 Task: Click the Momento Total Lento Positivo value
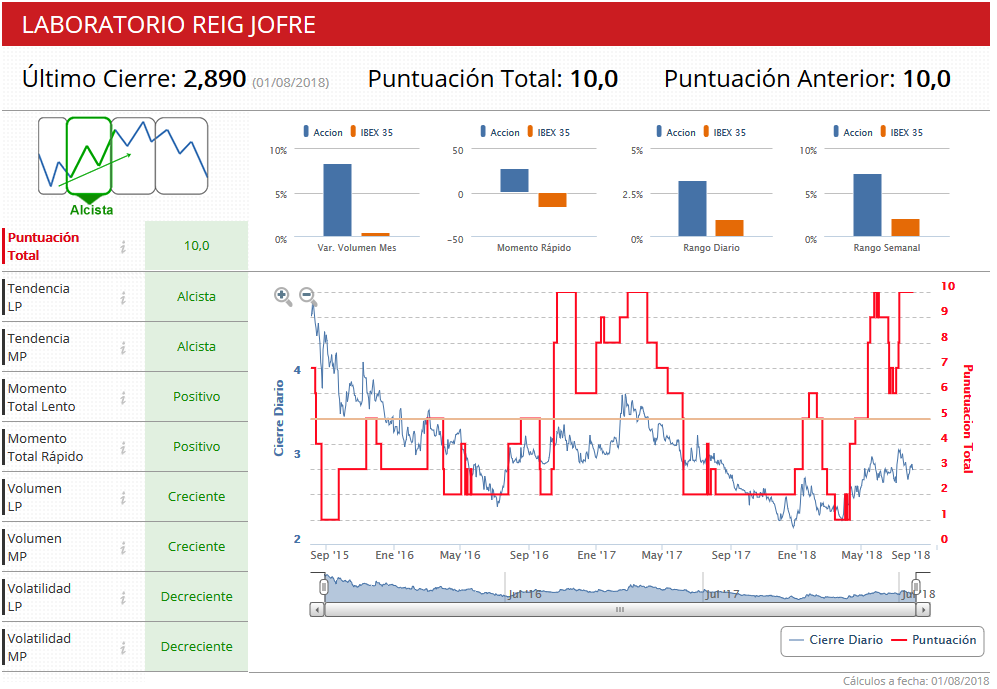tap(196, 397)
